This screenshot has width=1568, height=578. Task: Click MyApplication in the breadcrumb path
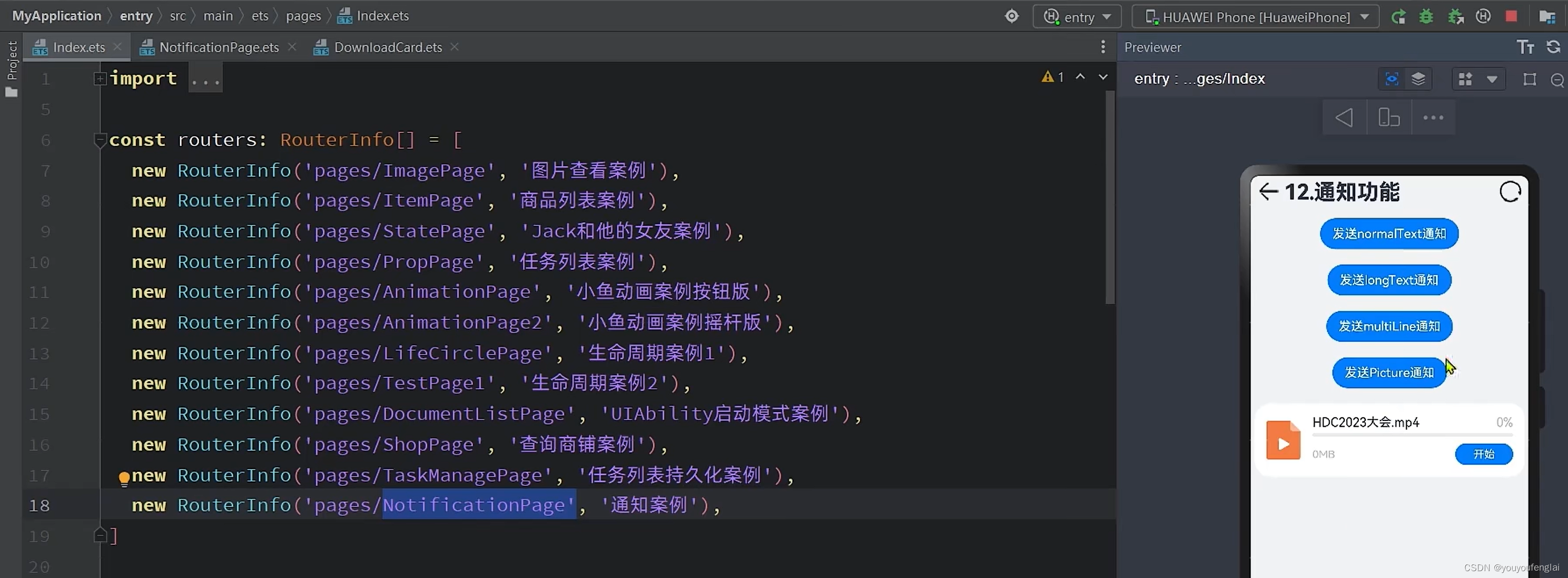click(x=56, y=16)
